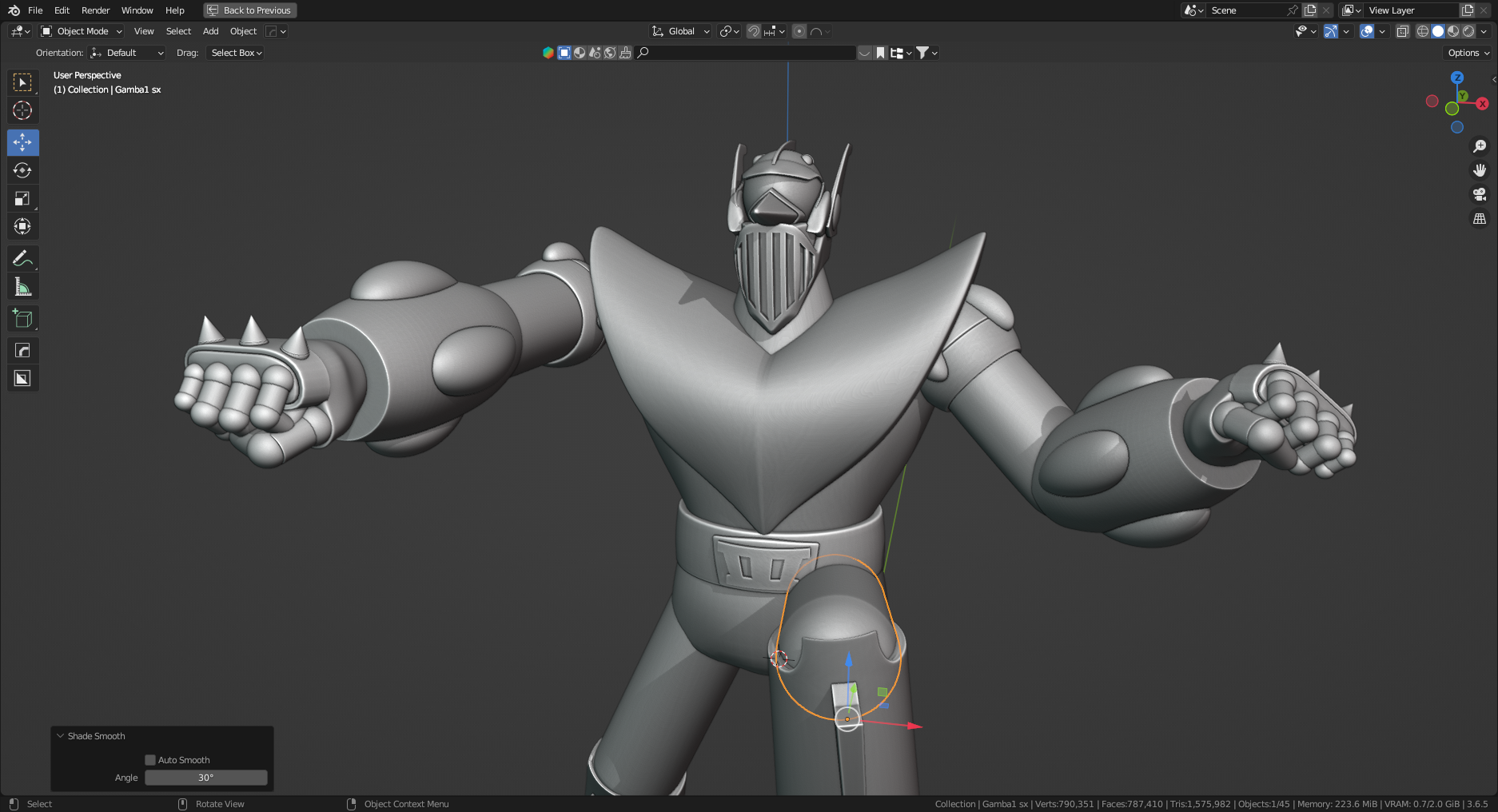Image resolution: width=1498 pixels, height=812 pixels.
Task: Toggle show gizmos button
Action: point(1331,31)
